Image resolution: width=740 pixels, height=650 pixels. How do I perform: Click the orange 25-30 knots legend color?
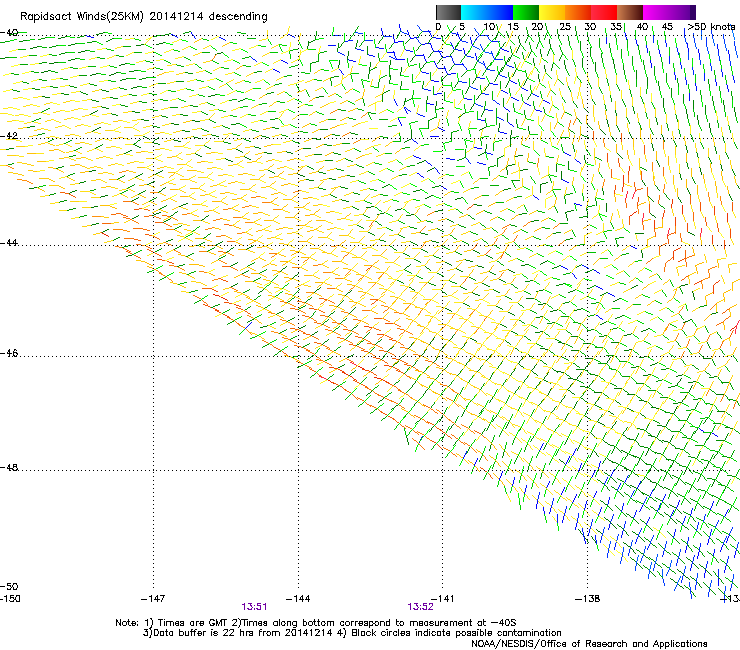578,12
